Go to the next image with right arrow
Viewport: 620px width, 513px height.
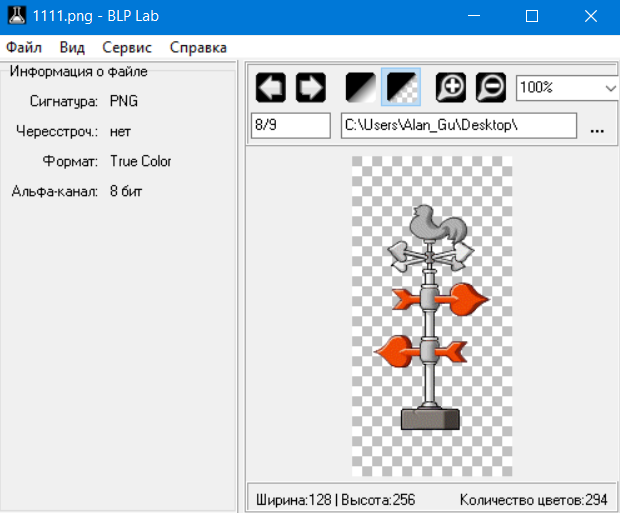click(311, 87)
